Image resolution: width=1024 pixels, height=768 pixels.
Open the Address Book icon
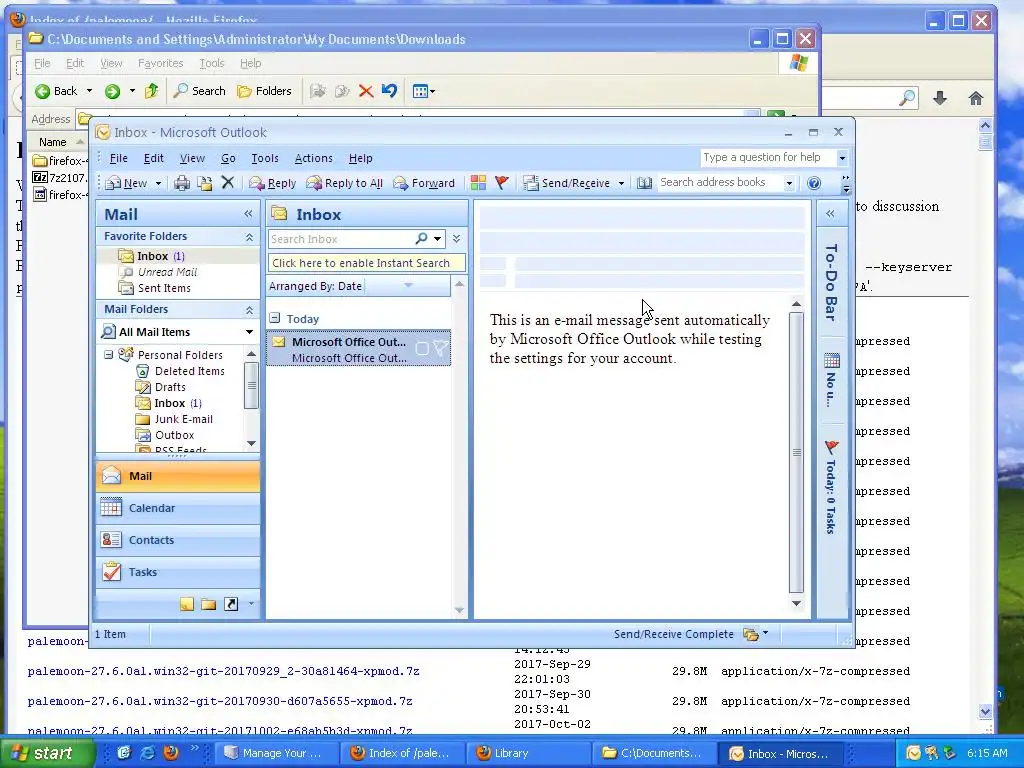pos(644,183)
